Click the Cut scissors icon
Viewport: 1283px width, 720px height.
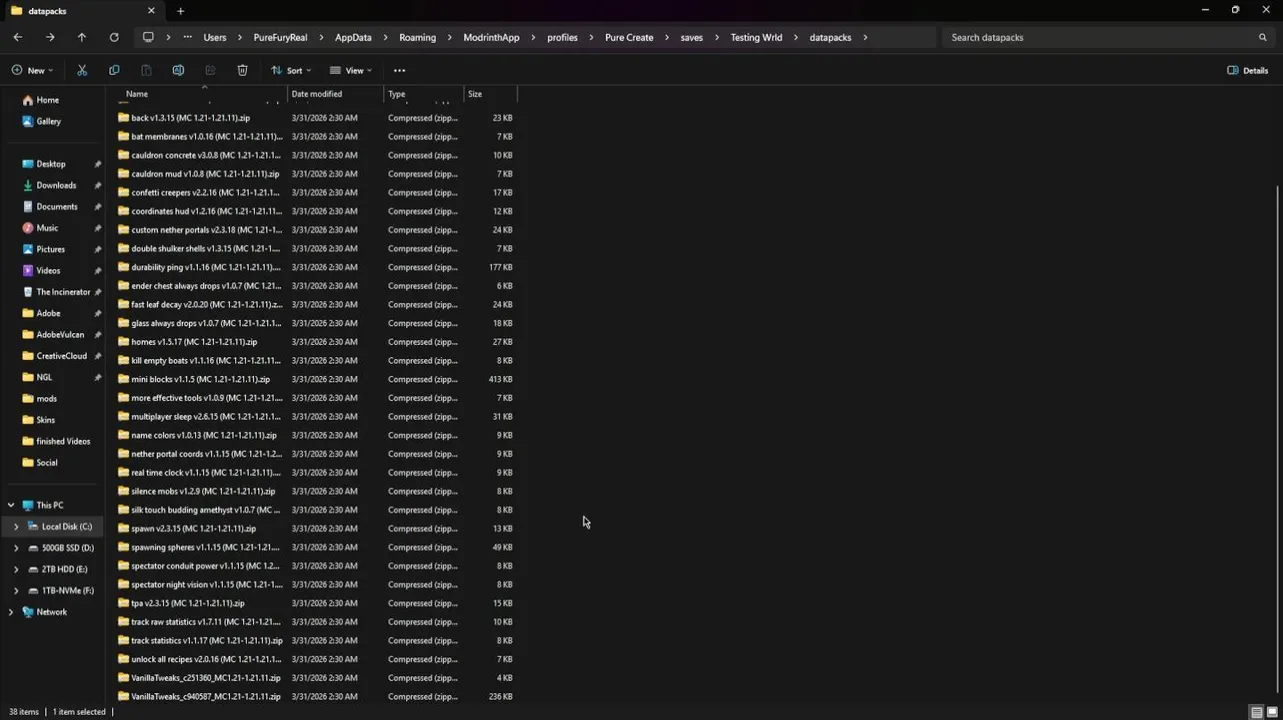click(x=82, y=70)
